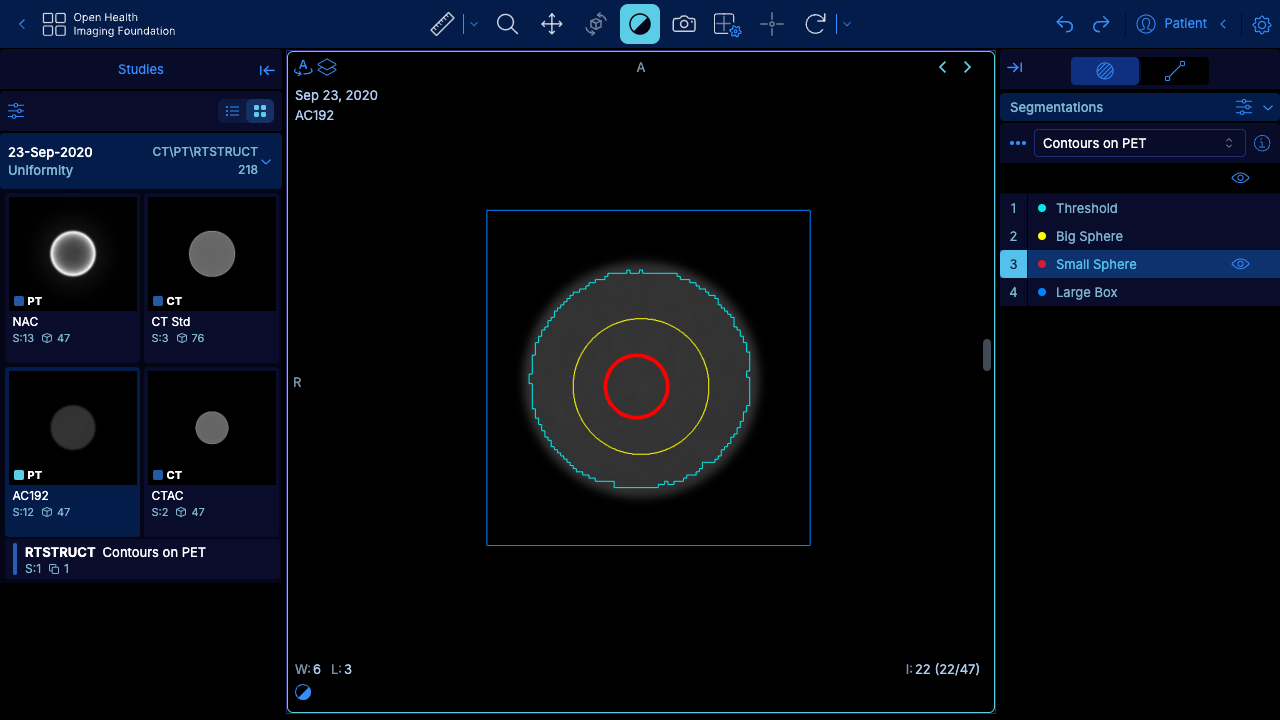
Task: Switch to the measurements panel tab
Action: tap(1175, 71)
